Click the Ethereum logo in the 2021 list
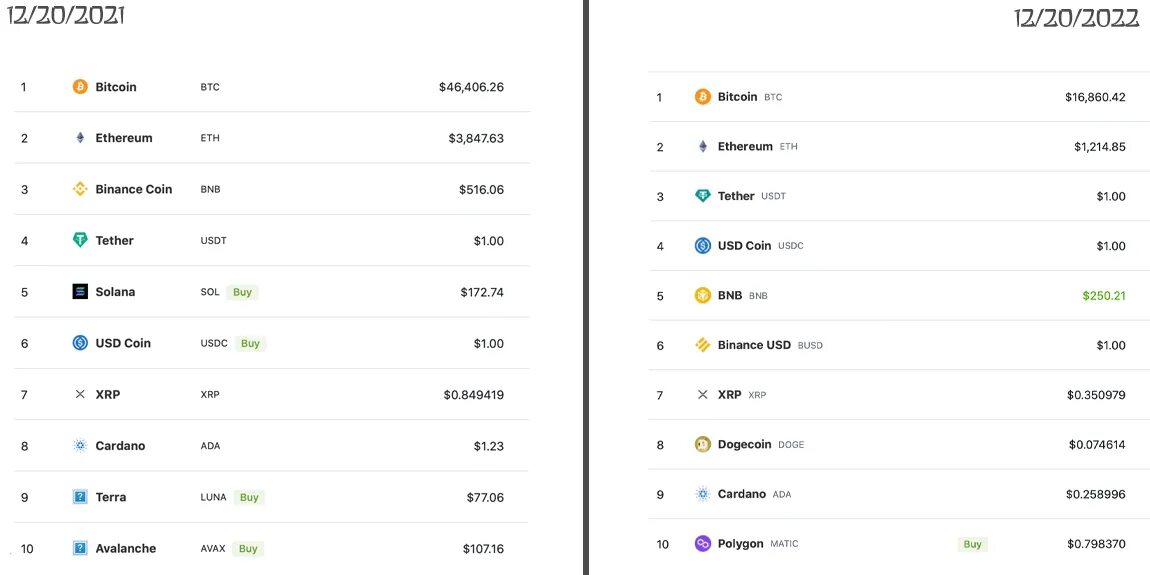The width and height of the screenshot is (1150, 575). tap(80, 138)
